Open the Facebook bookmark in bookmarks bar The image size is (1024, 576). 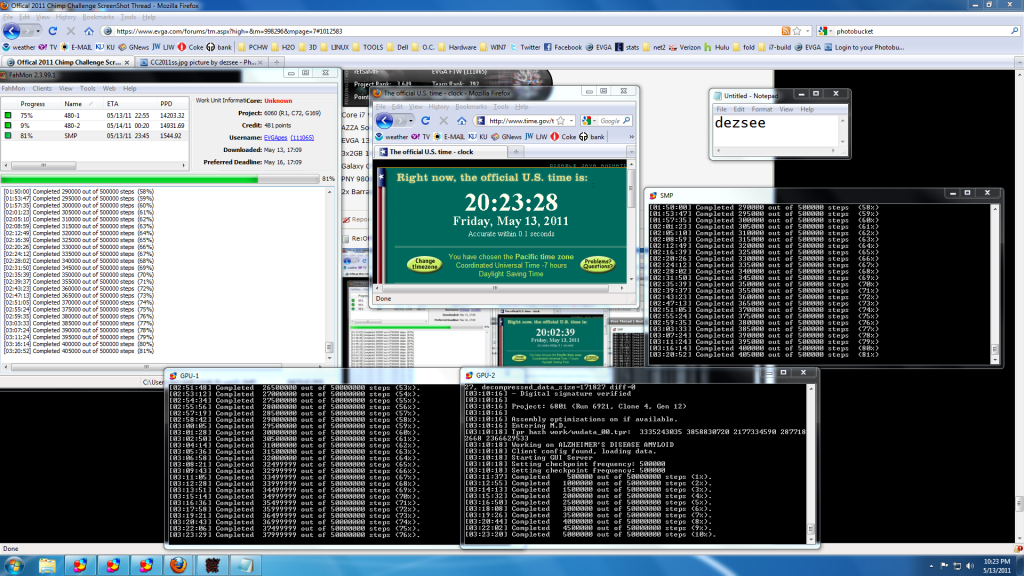(567, 47)
